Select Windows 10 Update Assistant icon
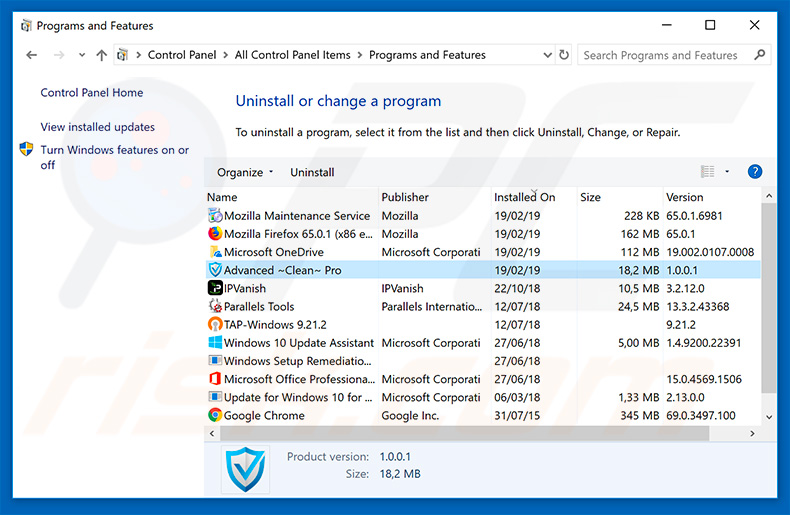790x515 pixels. (x=215, y=343)
